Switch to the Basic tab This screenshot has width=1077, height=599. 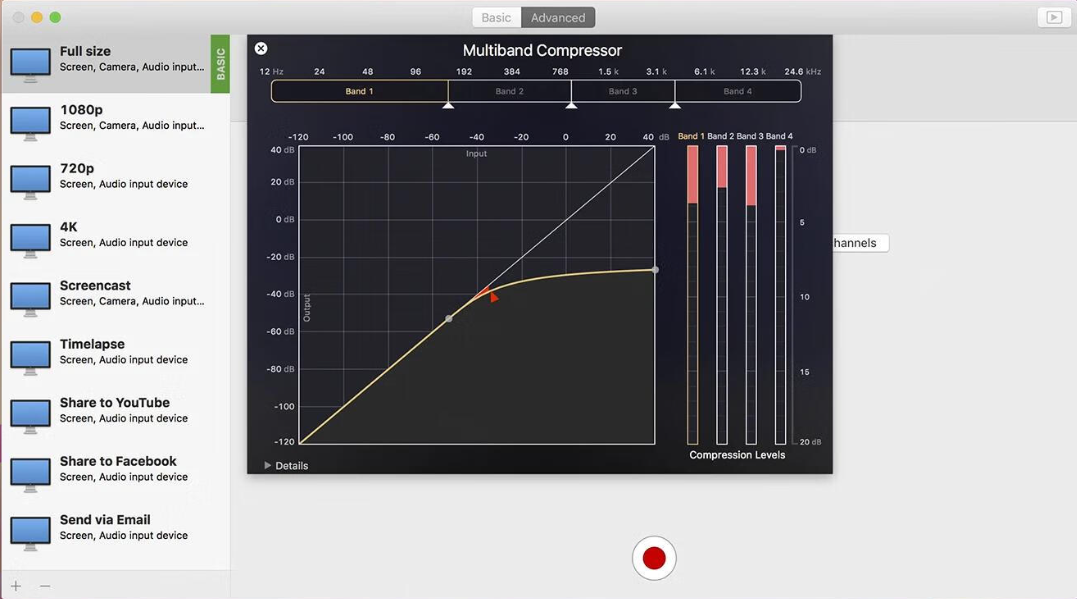tap(496, 18)
